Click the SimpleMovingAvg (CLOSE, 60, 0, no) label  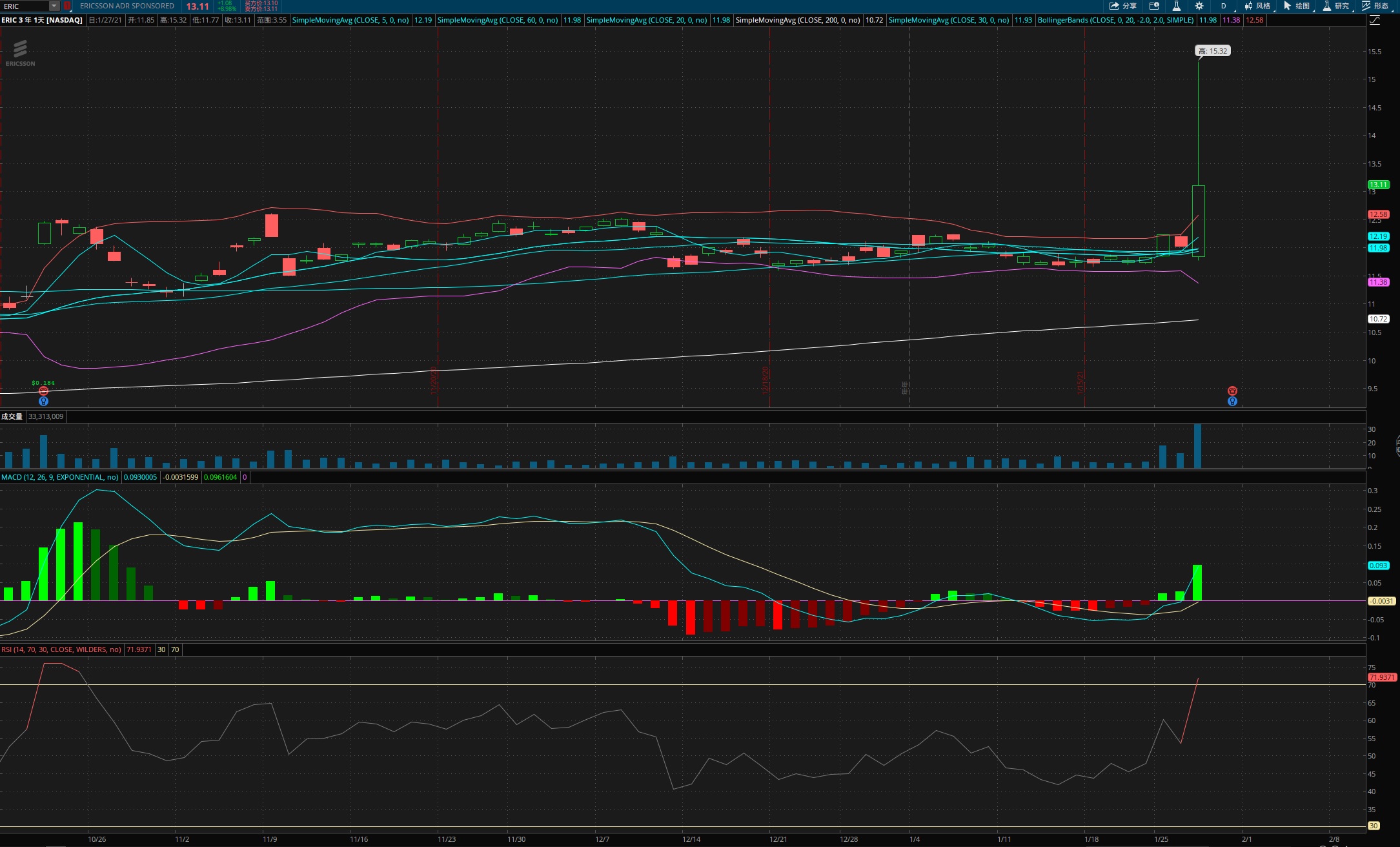pos(498,20)
